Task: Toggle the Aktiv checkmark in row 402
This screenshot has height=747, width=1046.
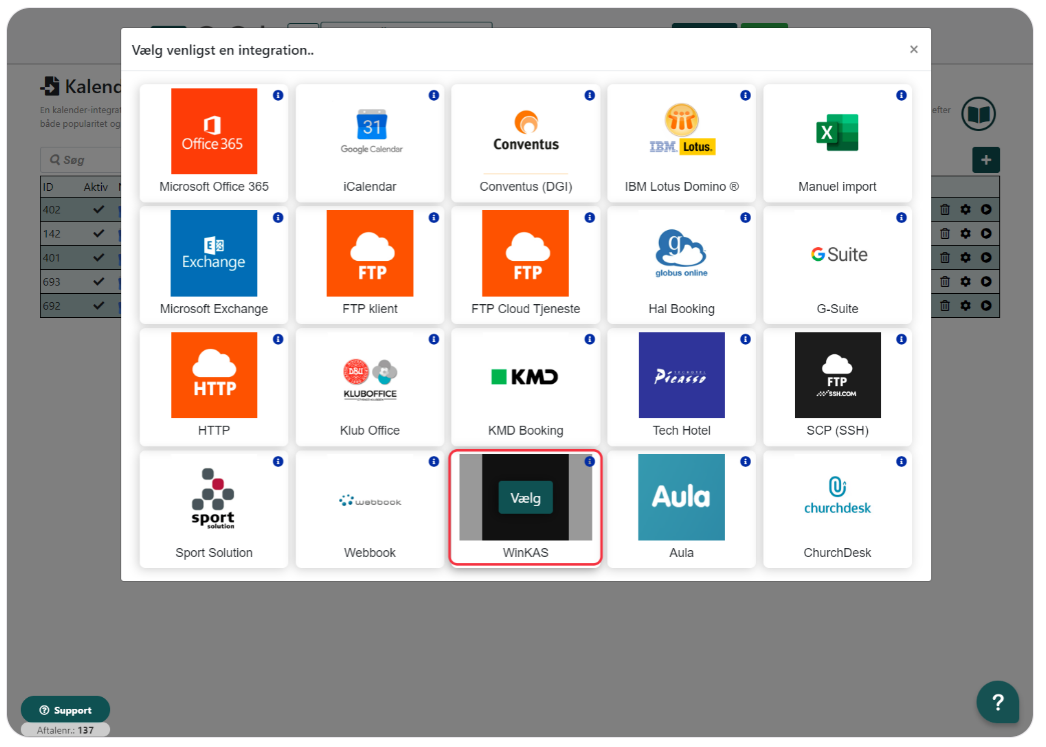Action: [x=99, y=209]
